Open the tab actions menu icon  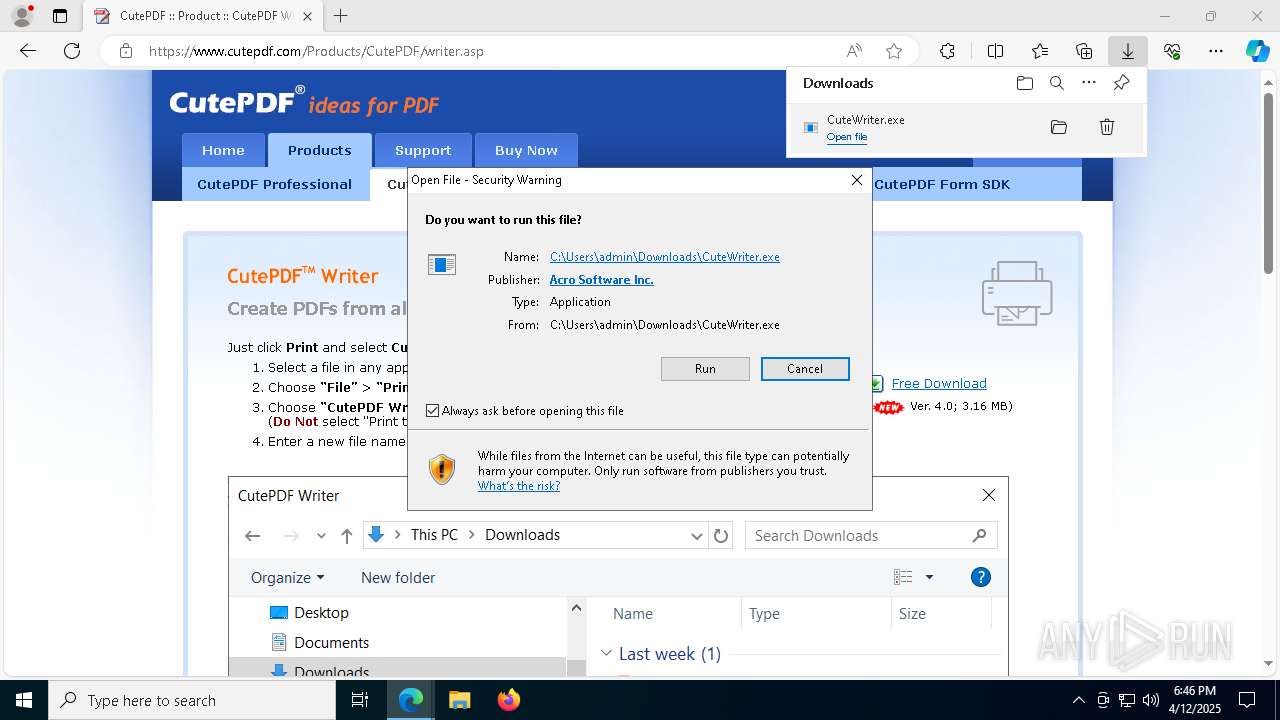click(x=60, y=16)
